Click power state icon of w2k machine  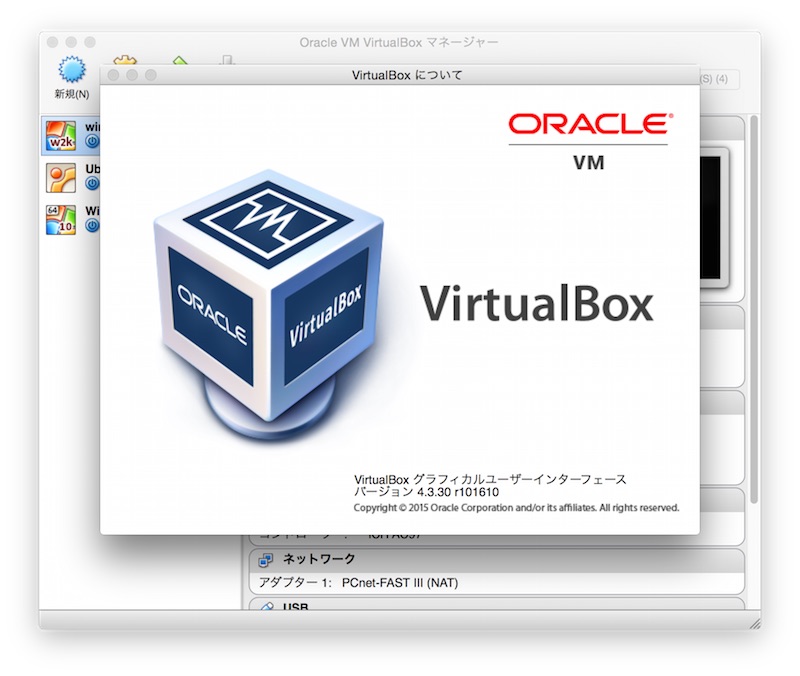point(92,141)
